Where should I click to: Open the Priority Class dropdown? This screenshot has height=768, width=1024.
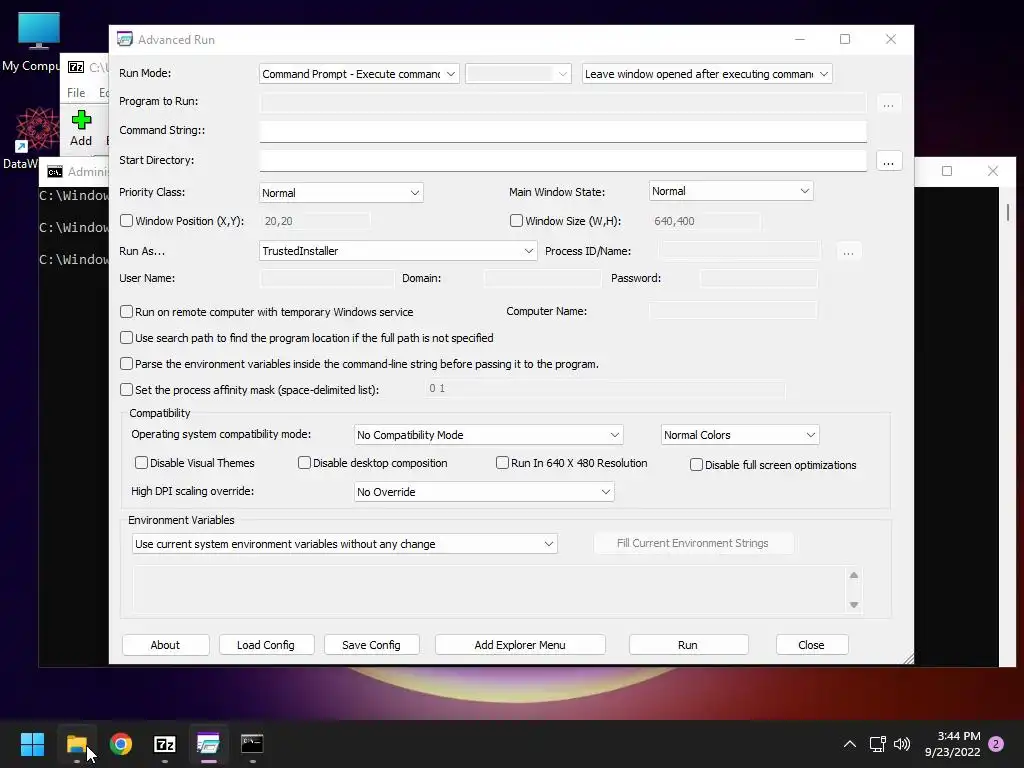tap(341, 193)
